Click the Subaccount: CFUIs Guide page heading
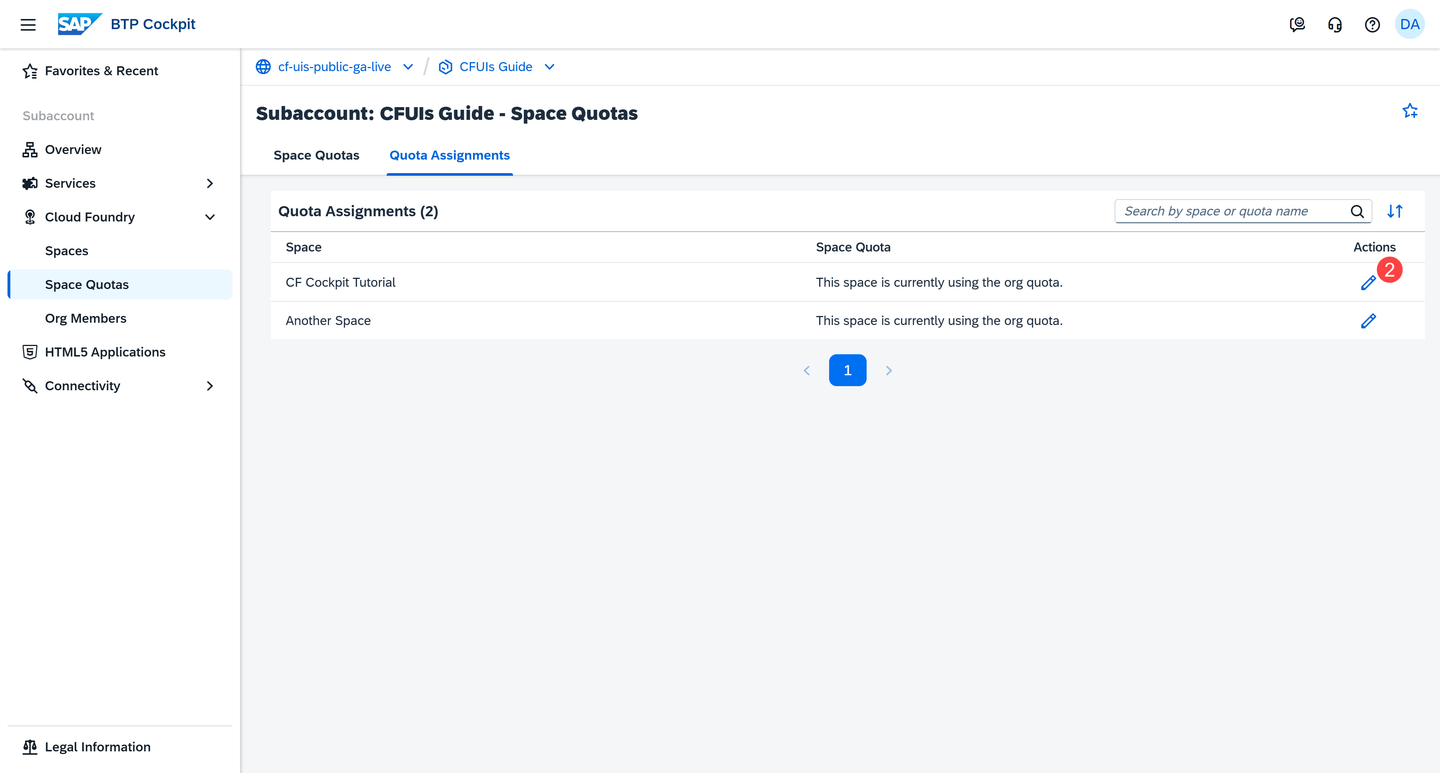This screenshot has width=1440, height=773. (x=447, y=113)
